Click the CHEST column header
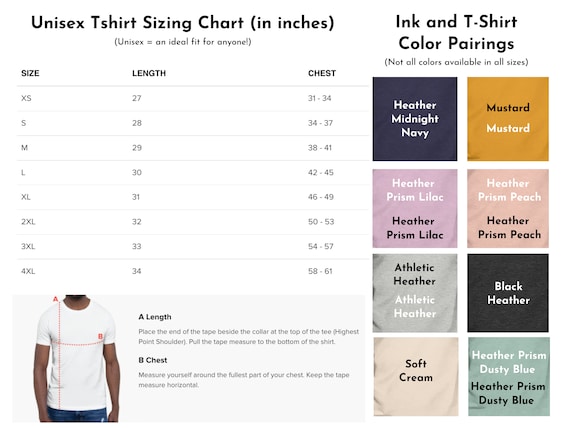The image size is (570, 428). [322, 73]
